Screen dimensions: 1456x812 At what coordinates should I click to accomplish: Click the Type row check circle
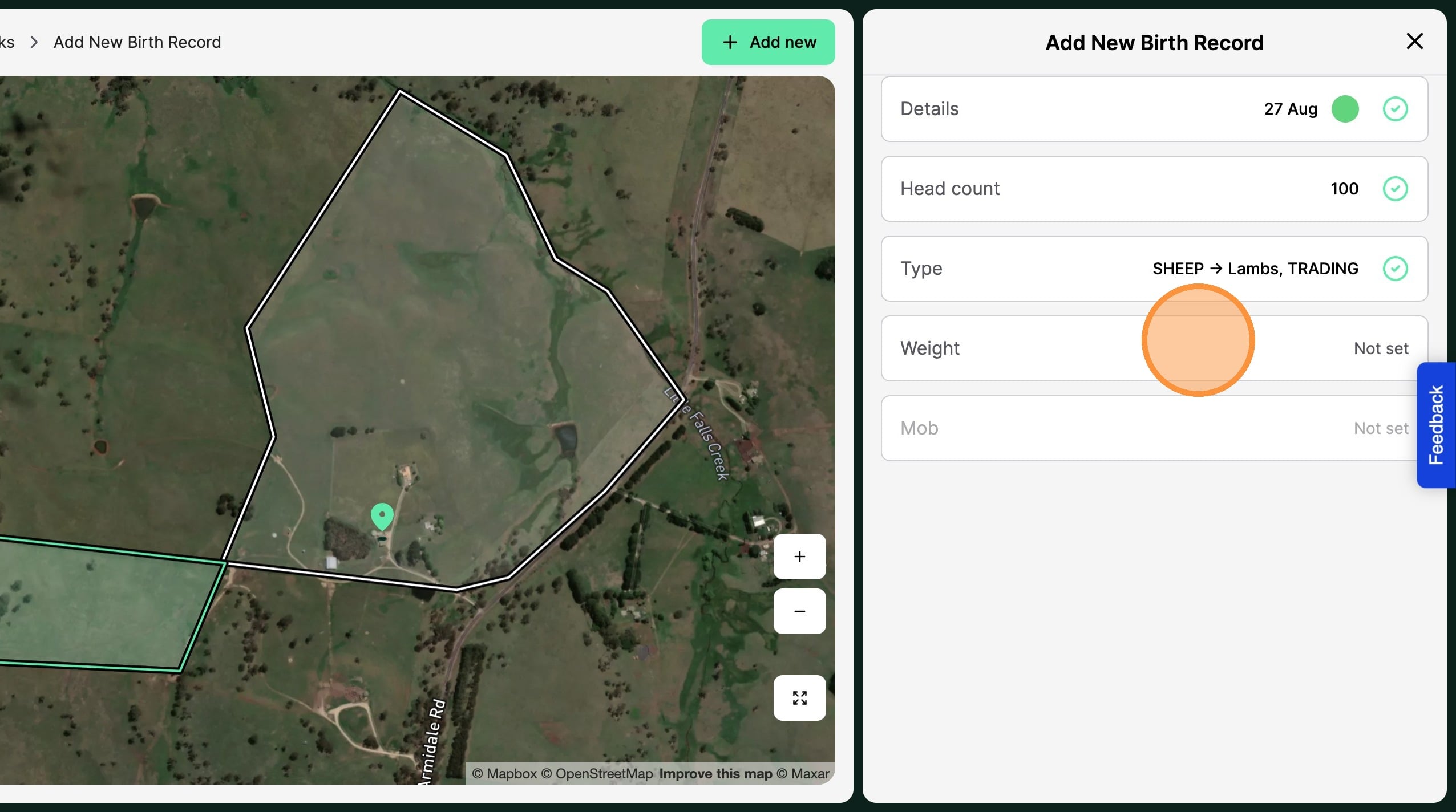point(1395,269)
